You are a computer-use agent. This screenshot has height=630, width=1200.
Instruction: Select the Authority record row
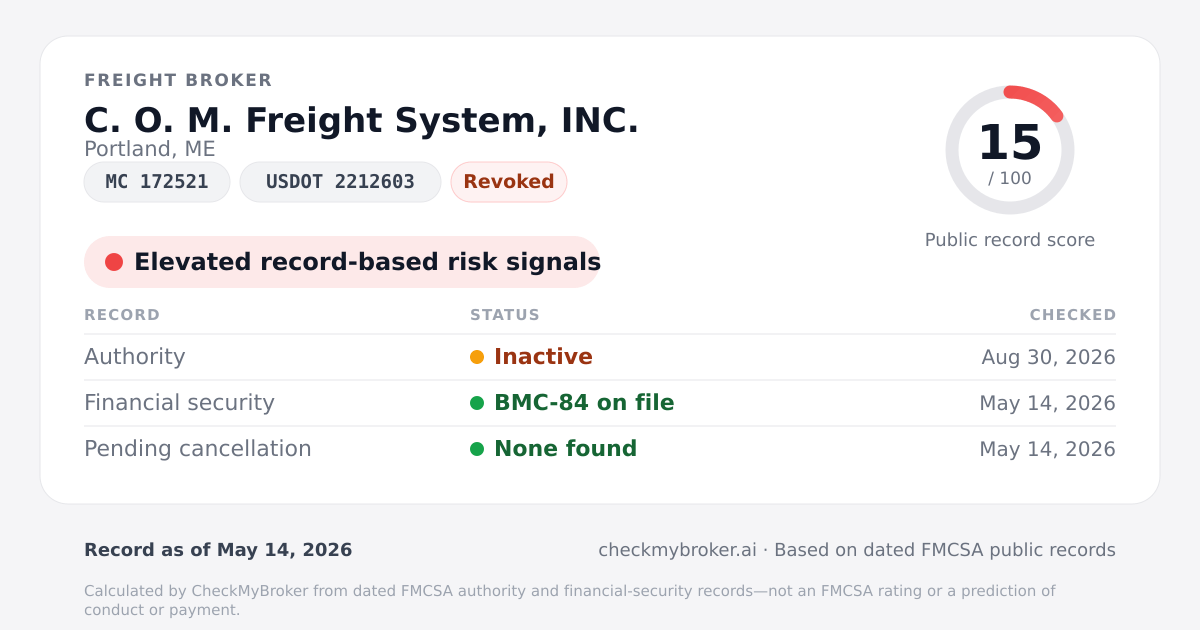pos(600,357)
